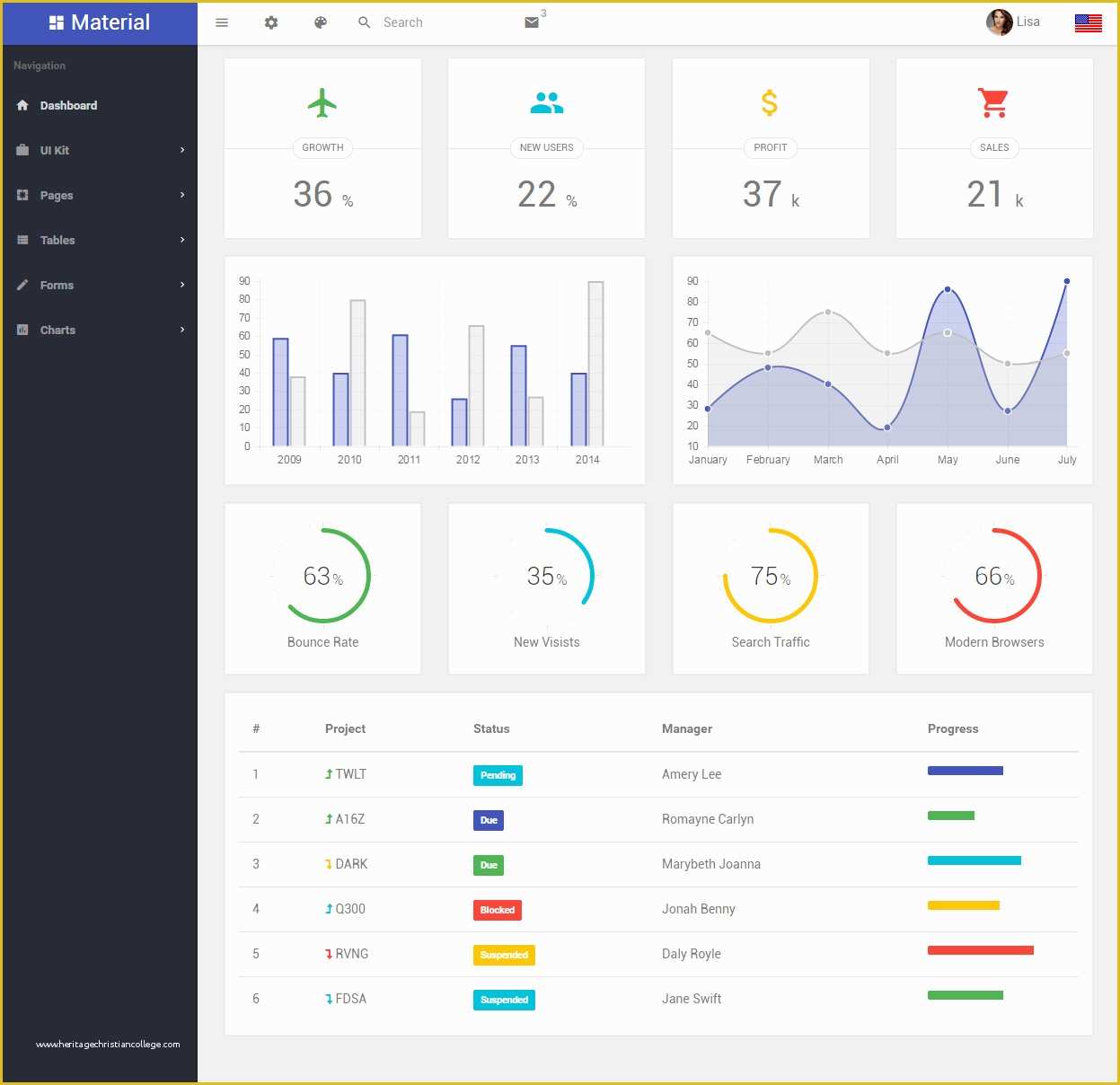Click the Material logo link

[x=100, y=22]
